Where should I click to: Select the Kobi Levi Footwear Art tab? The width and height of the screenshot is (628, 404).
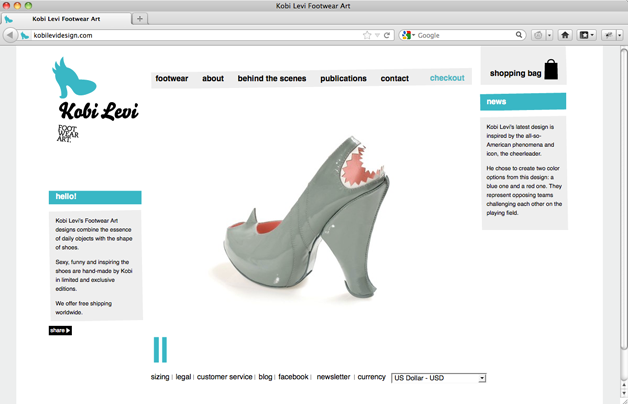tap(66, 19)
